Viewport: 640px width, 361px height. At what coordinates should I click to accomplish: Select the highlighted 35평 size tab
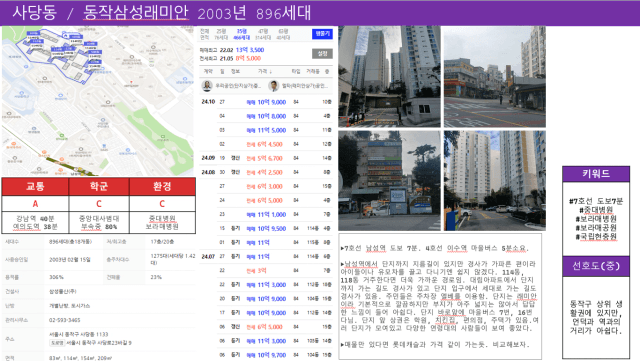(242, 34)
